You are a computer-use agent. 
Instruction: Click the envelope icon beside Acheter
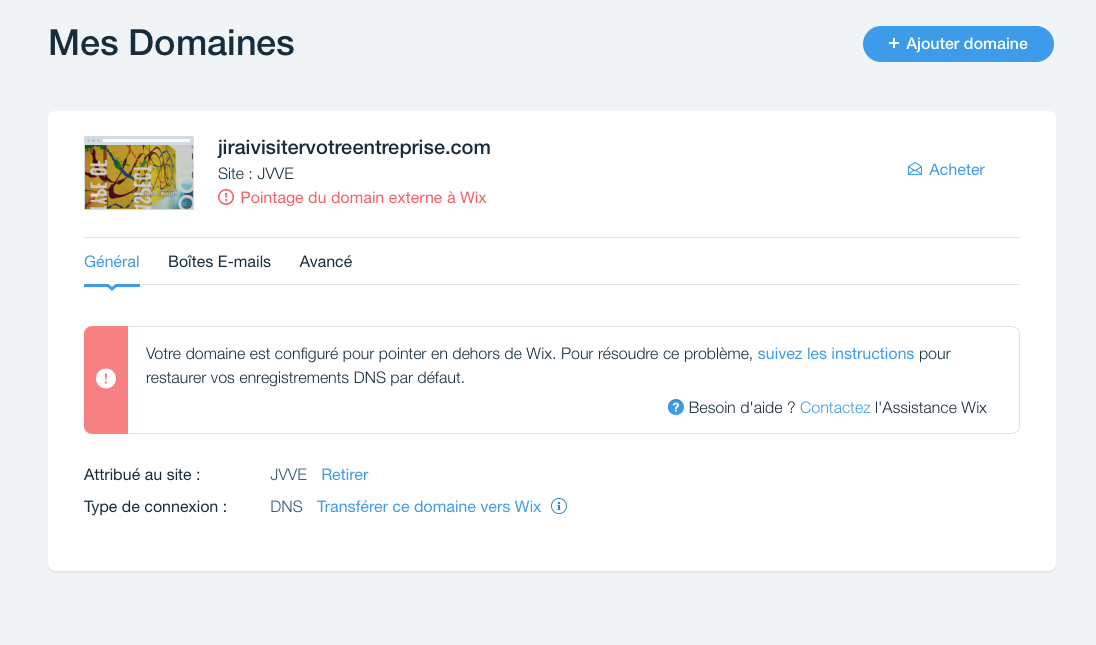point(915,169)
